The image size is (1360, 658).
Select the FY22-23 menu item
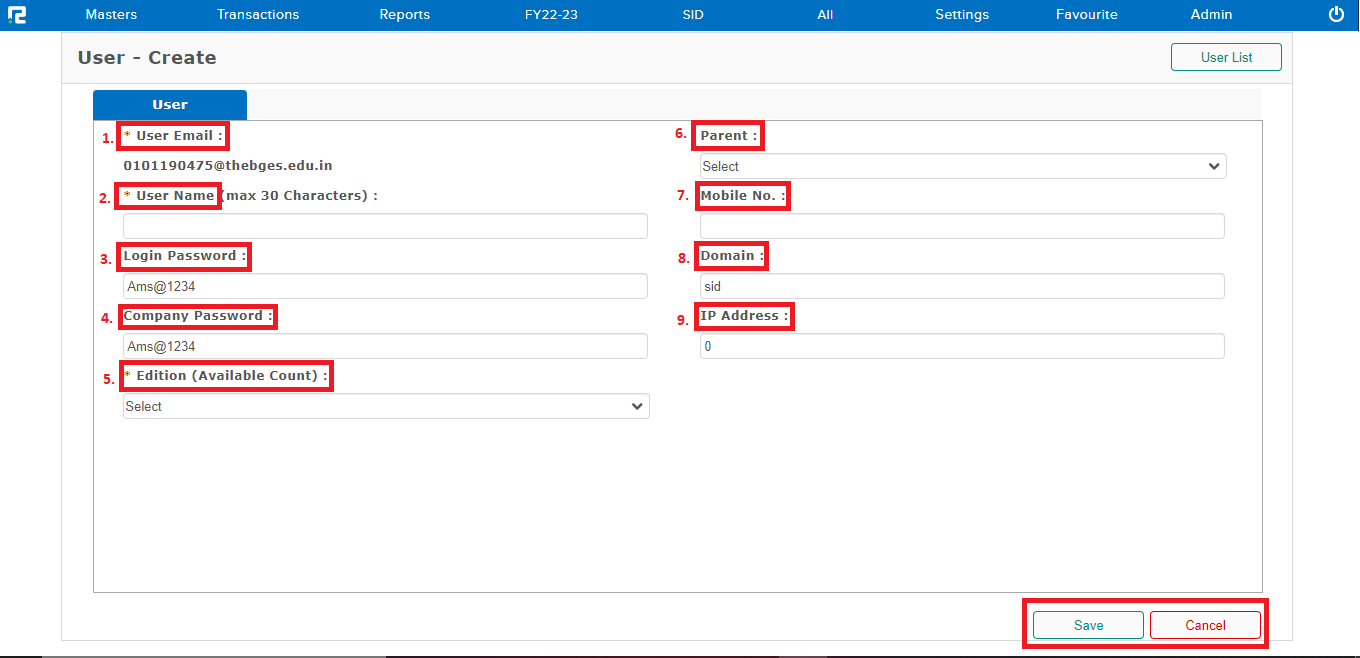(x=551, y=14)
